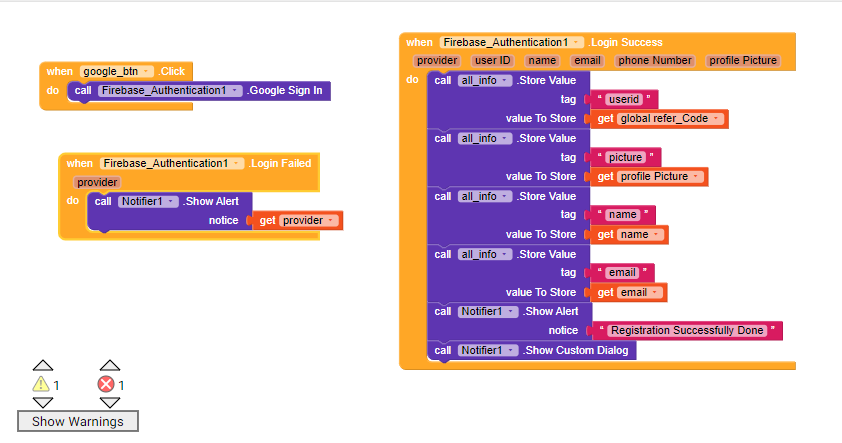Click the phone Number parameter in Login Success
The height and width of the screenshot is (443, 842).
[x=655, y=61]
